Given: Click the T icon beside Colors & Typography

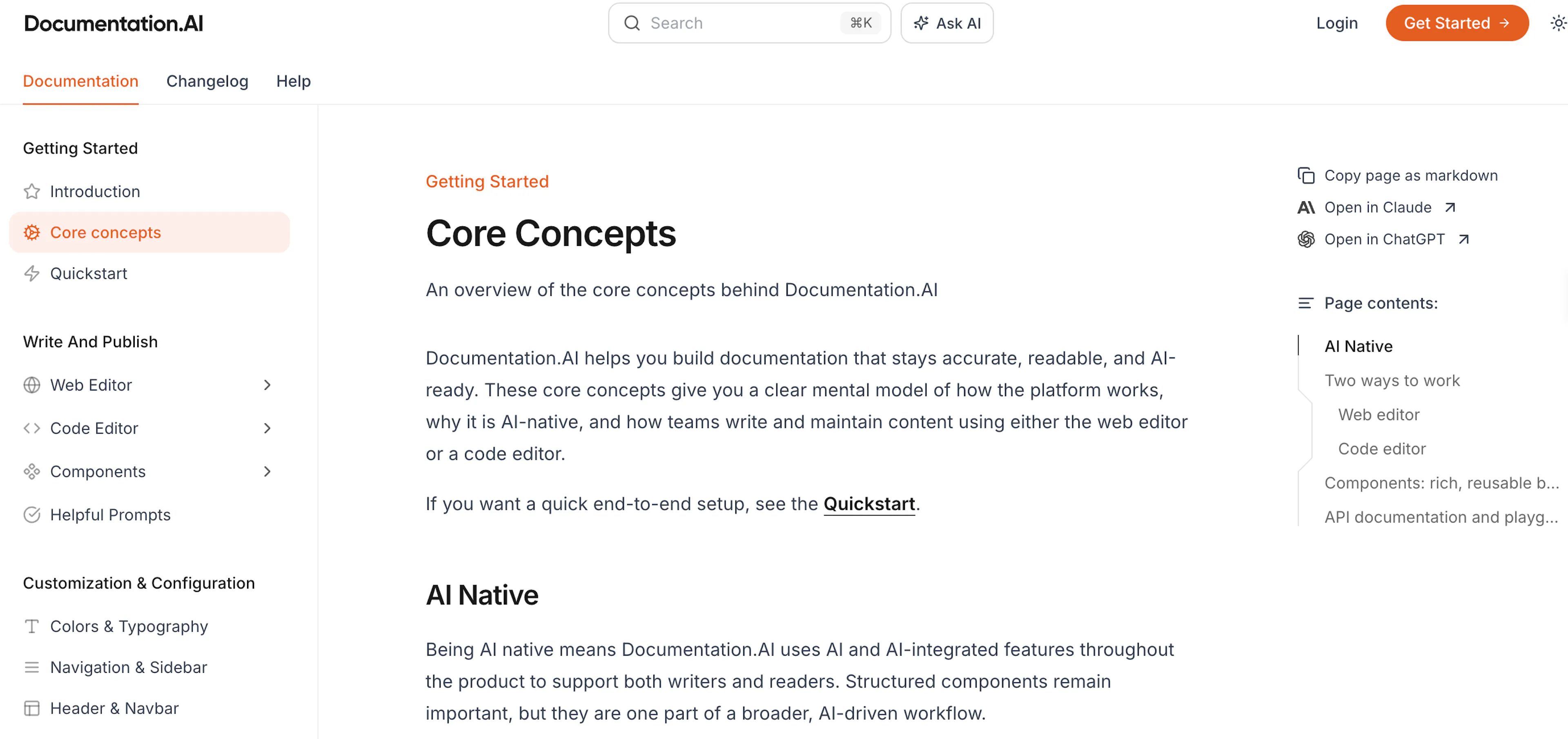Looking at the screenshot, I should coord(32,626).
